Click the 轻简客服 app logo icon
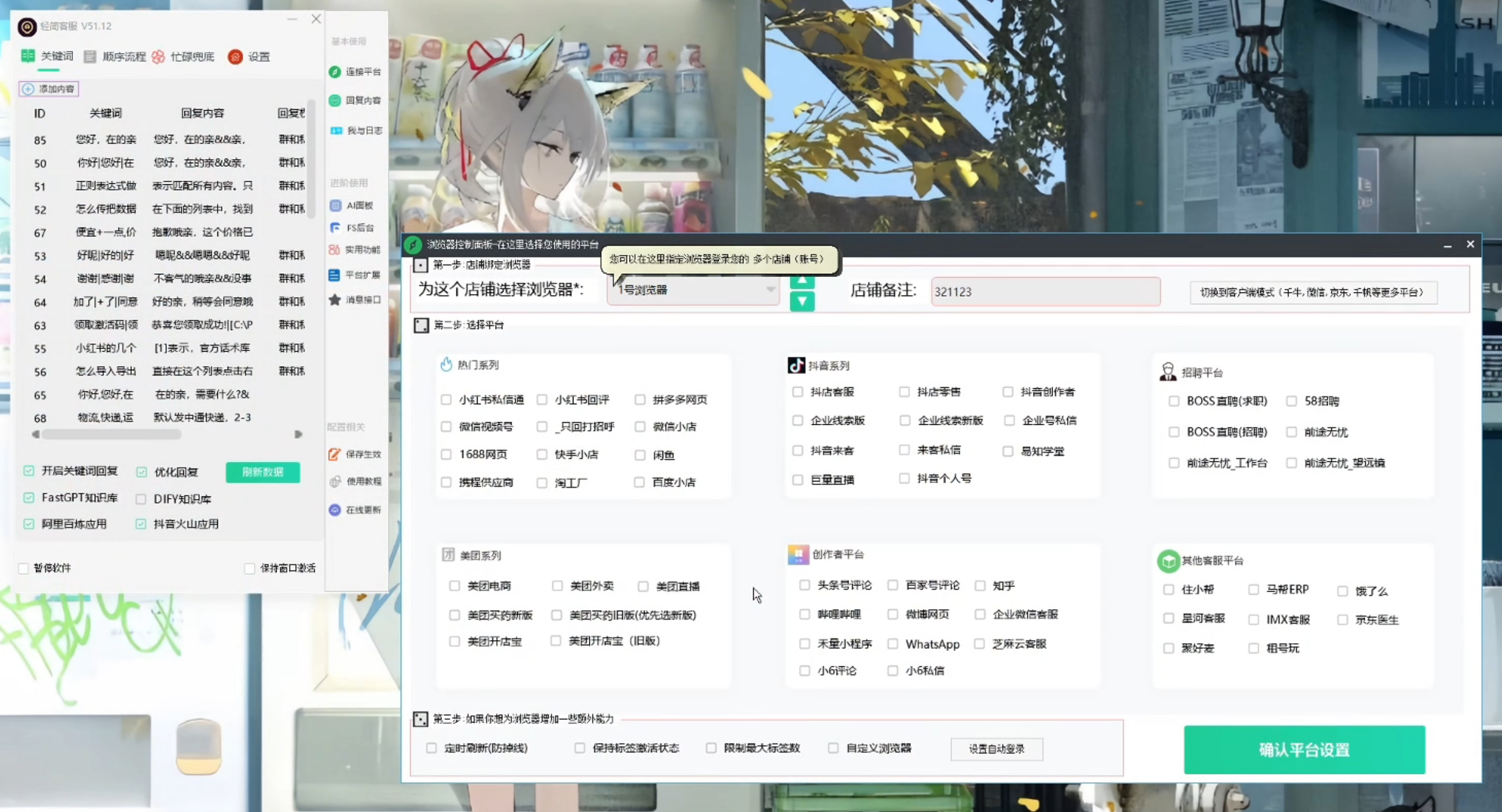The width and height of the screenshot is (1502, 812). tap(27, 26)
